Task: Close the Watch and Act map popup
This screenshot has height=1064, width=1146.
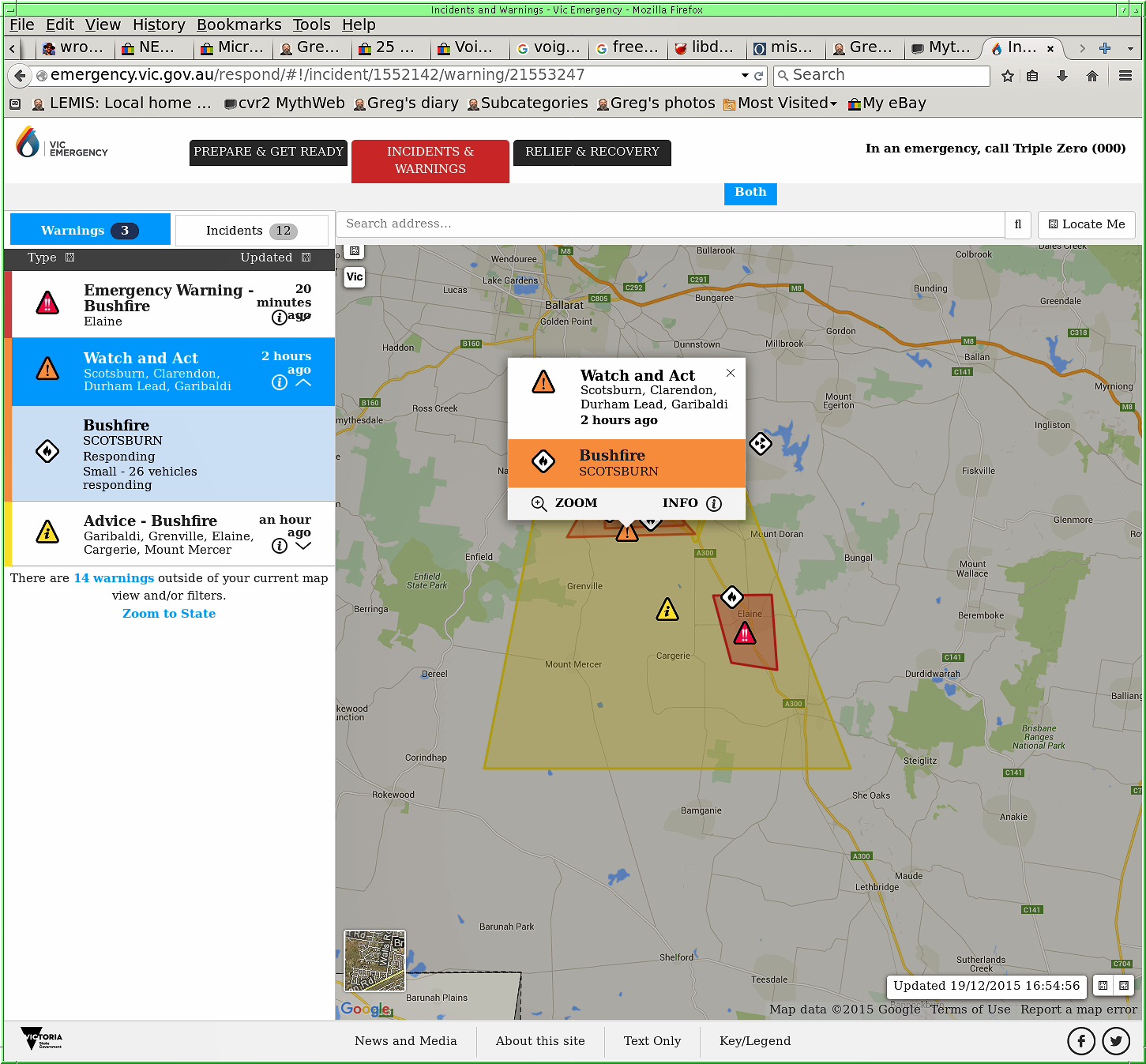Action: tap(731, 373)
